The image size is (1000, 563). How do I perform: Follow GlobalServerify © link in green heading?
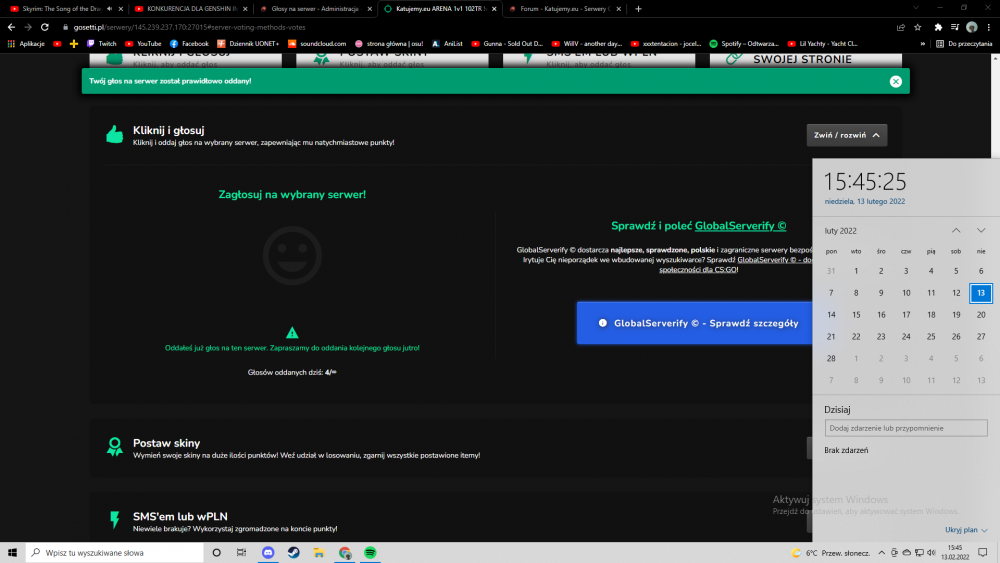(740, 226)
